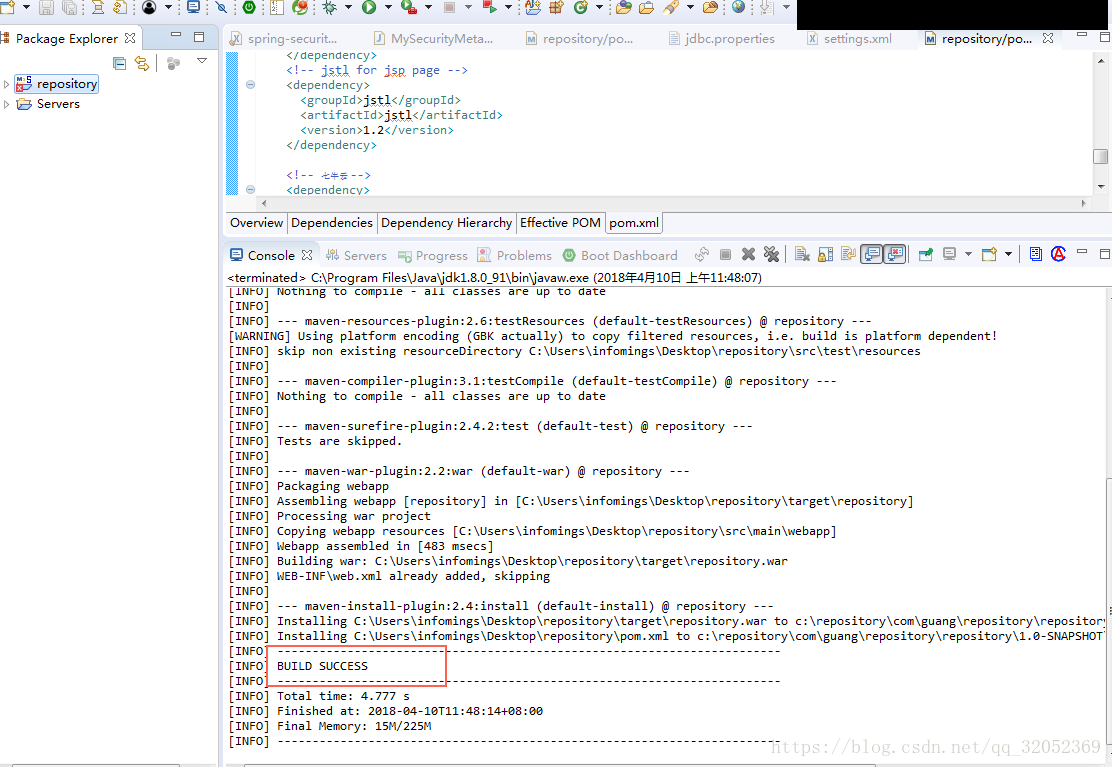Click the Open Type folder icon
The height and width of the screenshot is (767, 1112).
point(623,7)
